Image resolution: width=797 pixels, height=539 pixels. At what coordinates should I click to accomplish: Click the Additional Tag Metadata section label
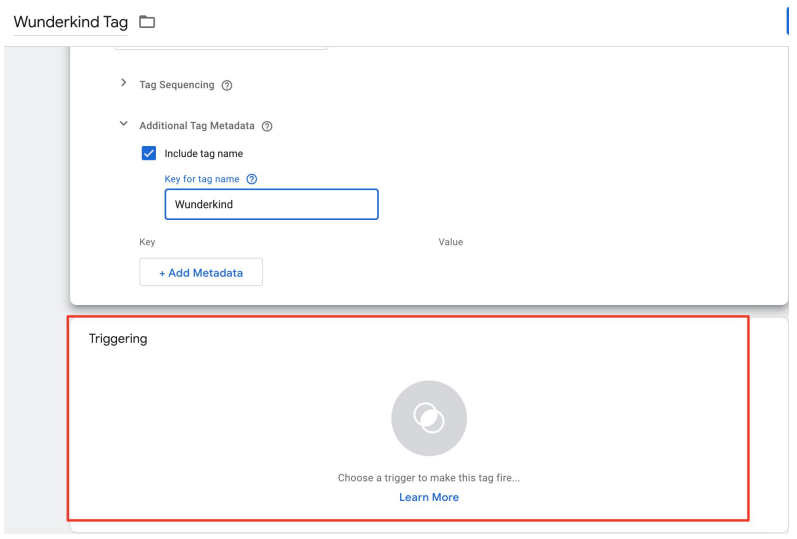(x=197, y=126)
